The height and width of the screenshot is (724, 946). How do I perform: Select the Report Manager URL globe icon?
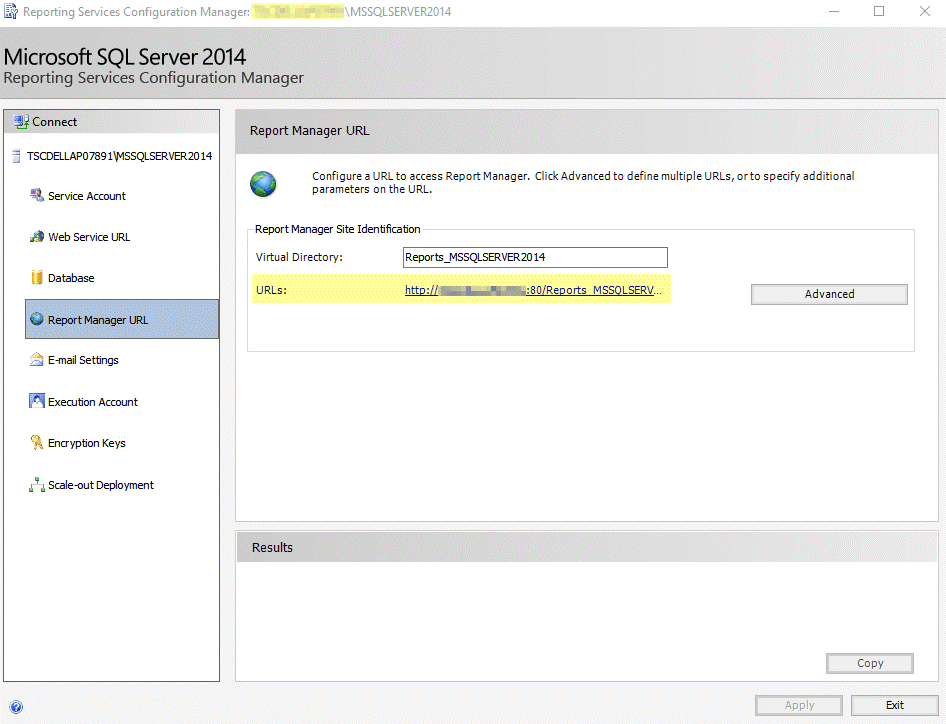coord(37,319)
